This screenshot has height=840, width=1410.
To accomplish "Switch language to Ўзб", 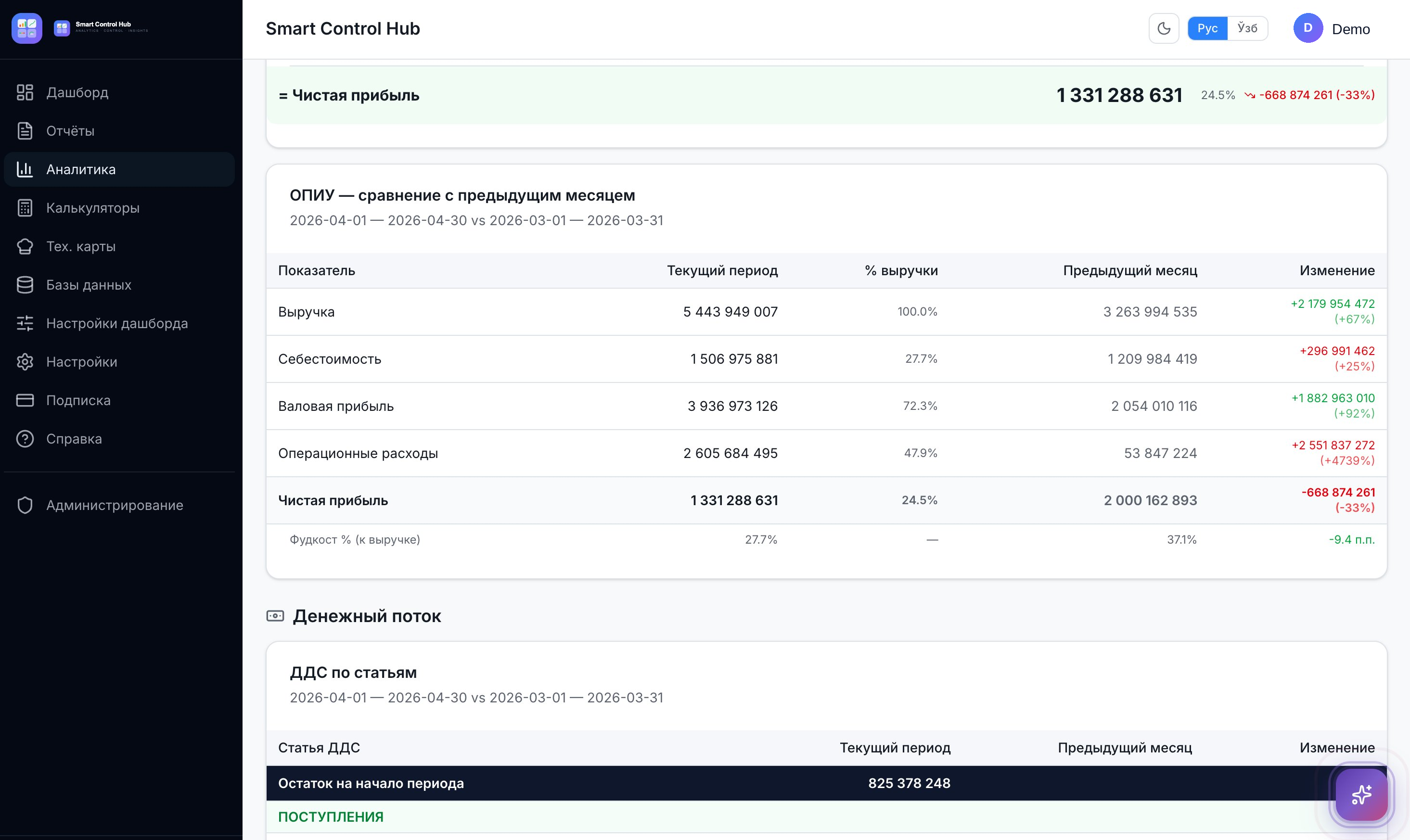I will pos(1247,28).
